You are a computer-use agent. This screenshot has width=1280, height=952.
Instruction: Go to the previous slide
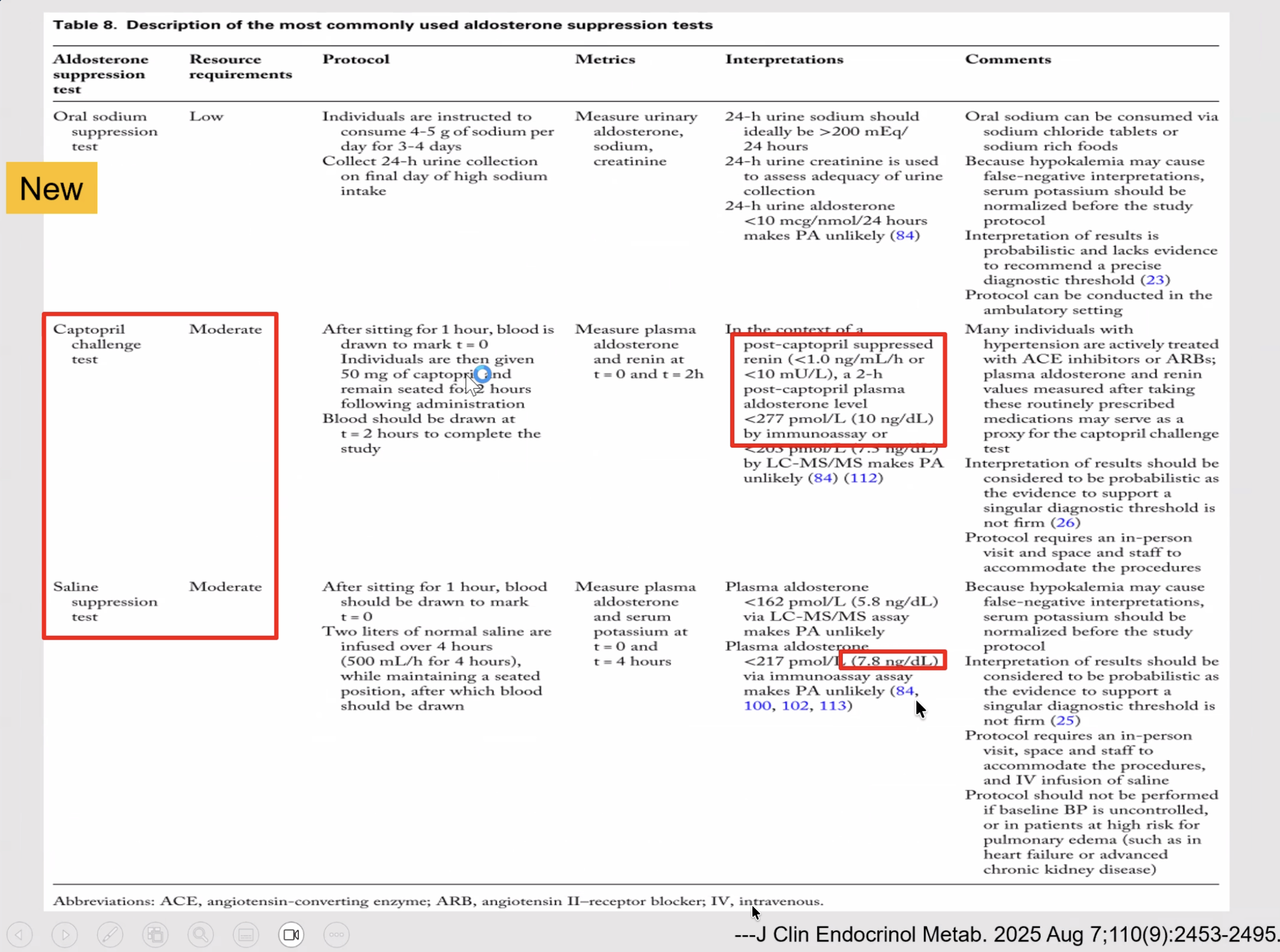click(20, 935)
